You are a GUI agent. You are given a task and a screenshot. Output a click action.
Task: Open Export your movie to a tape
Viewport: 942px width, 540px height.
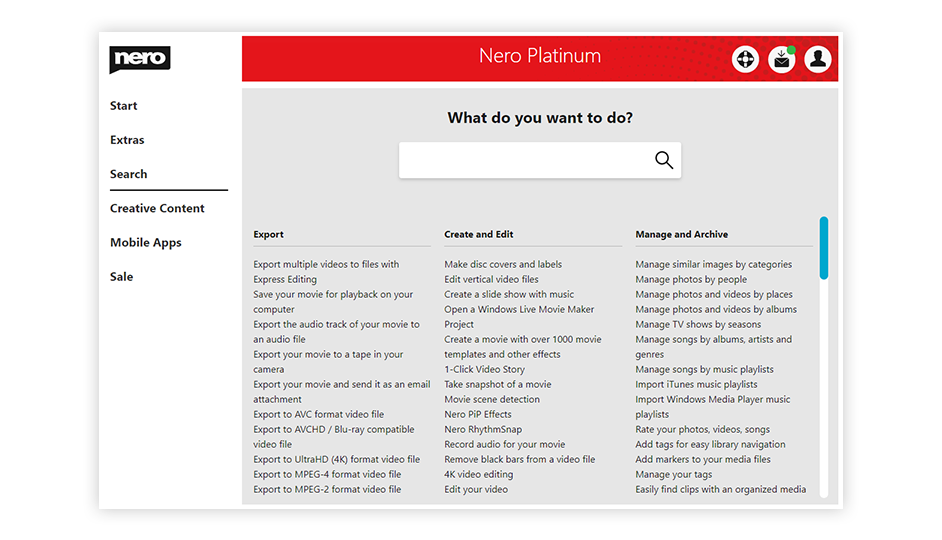tap(328, 362)
